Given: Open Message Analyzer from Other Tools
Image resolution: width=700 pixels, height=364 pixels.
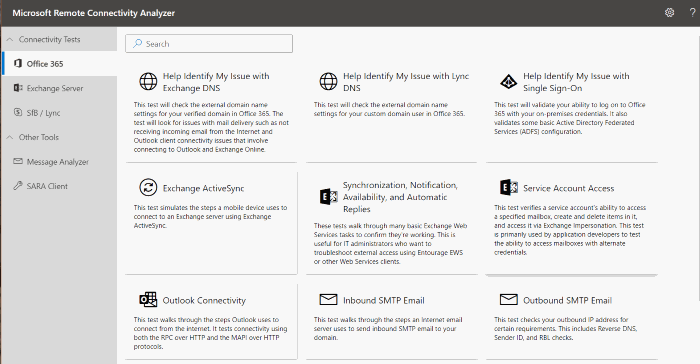Looking at the screenshot, I should (x=59, y=161).
